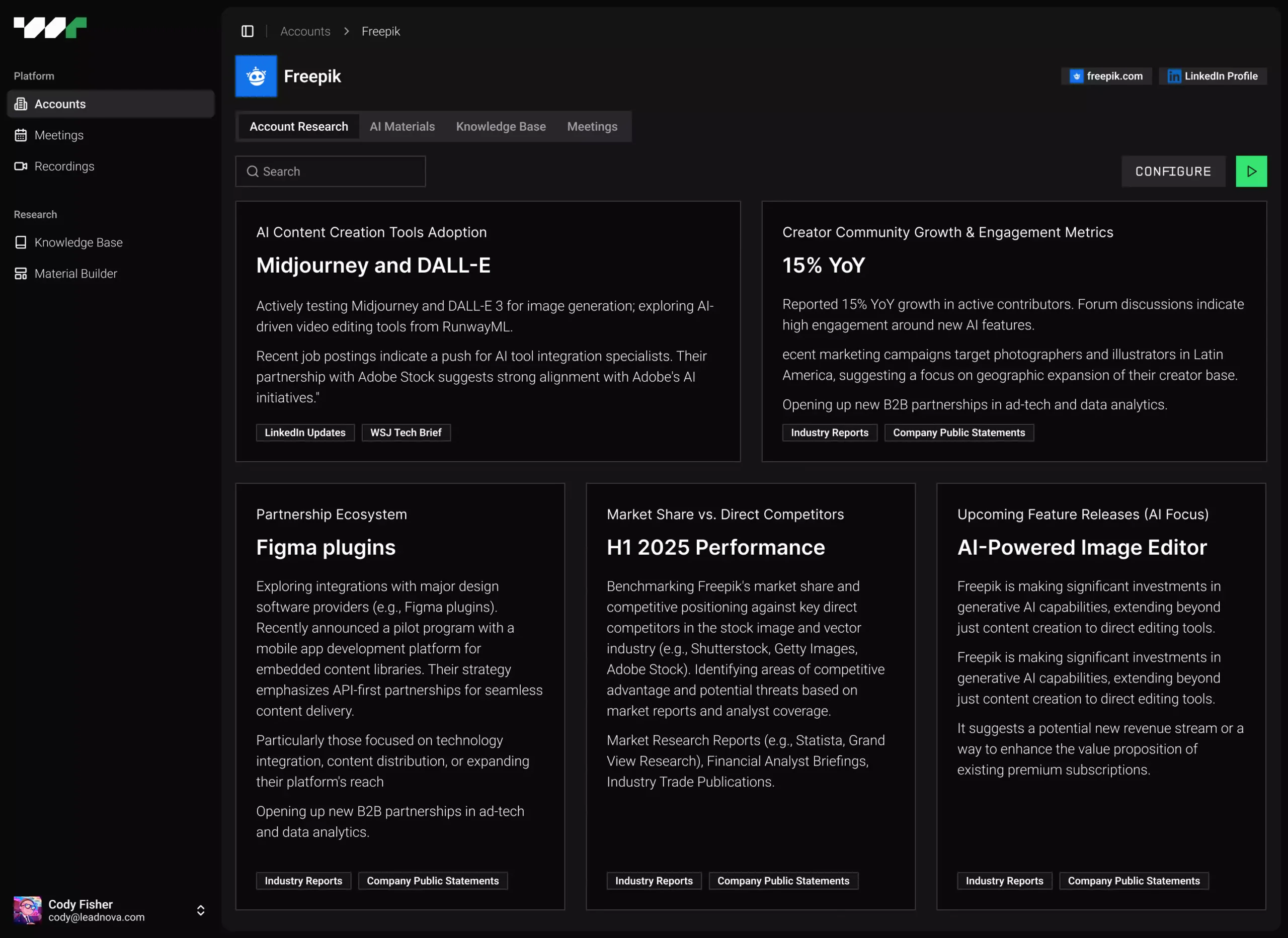This screenshot has height=938, width=1288.
Task: Click the CONFIGURE button
Action: [1173, 172]
